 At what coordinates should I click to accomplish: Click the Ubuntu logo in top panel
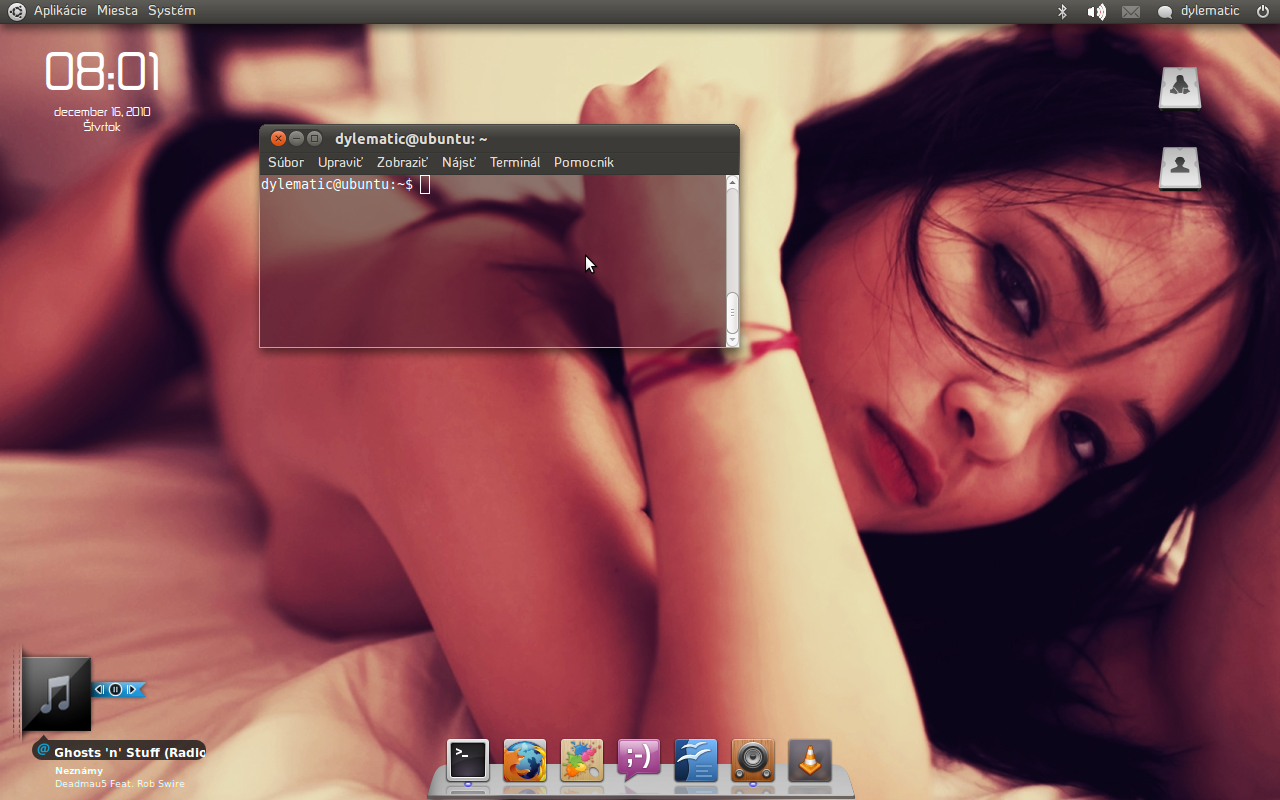(x=17, y=11)
